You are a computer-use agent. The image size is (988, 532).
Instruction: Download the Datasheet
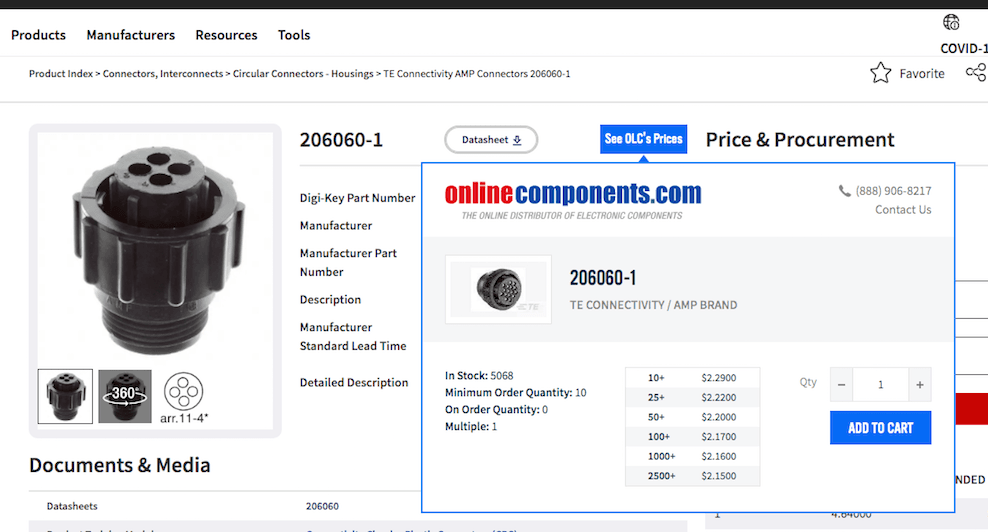click(x=491, y=139)
